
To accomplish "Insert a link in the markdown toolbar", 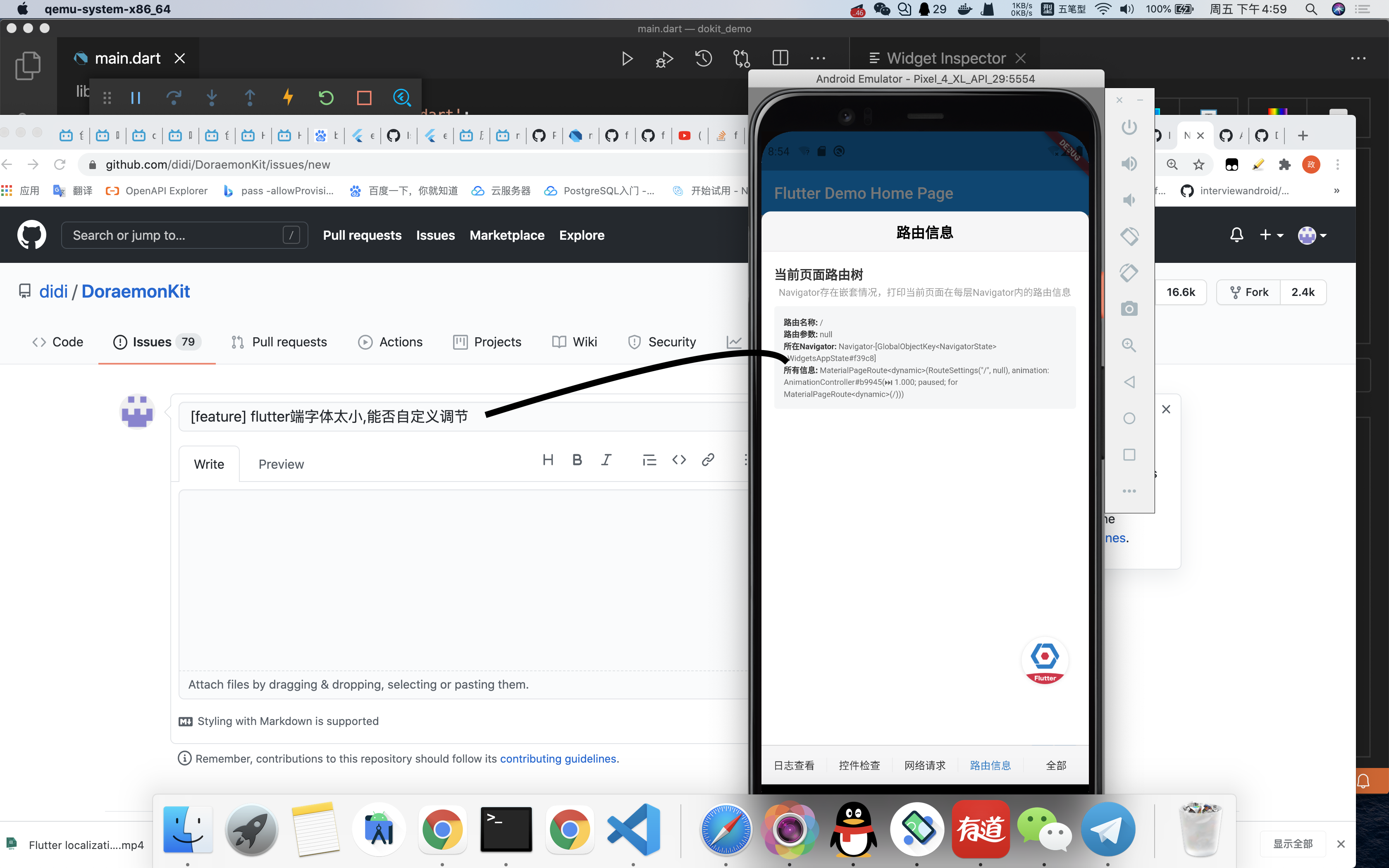I will point(708,459).
